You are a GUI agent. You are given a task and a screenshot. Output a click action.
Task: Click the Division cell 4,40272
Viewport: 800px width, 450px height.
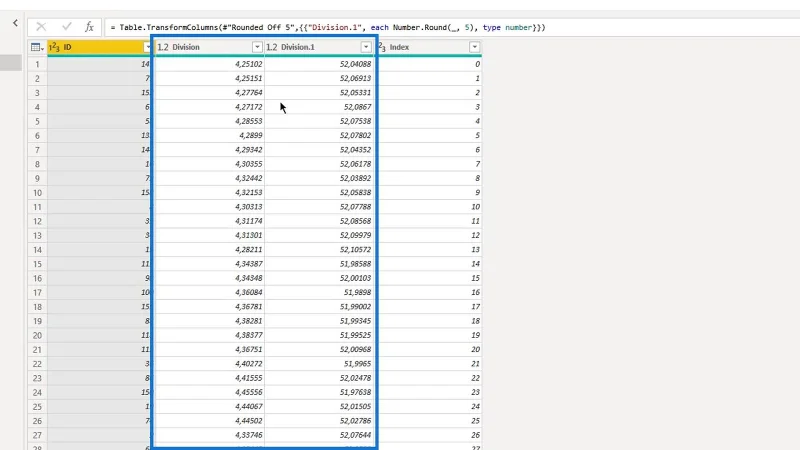209,364
